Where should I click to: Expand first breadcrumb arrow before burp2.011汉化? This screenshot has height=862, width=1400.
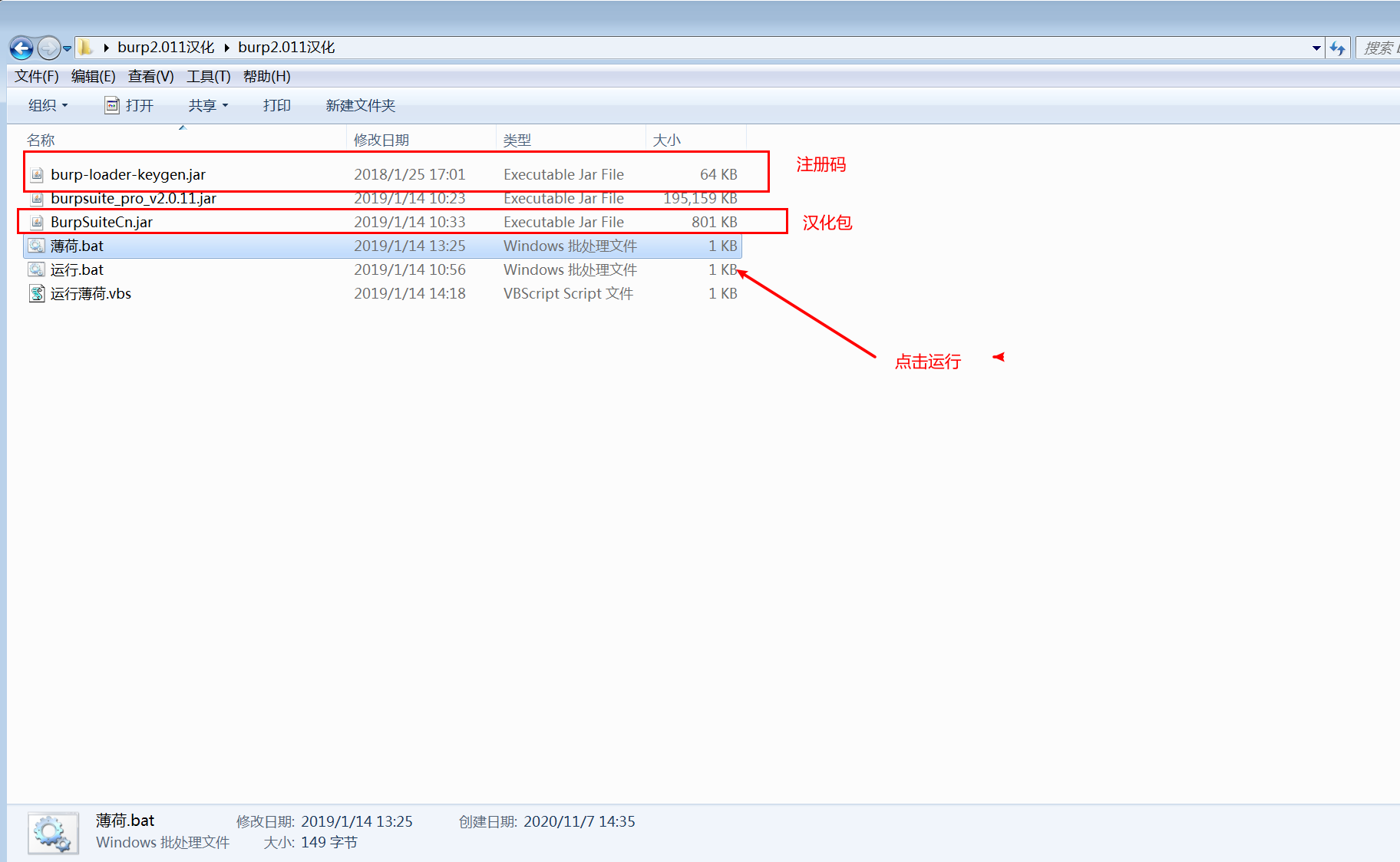point(106,48)
